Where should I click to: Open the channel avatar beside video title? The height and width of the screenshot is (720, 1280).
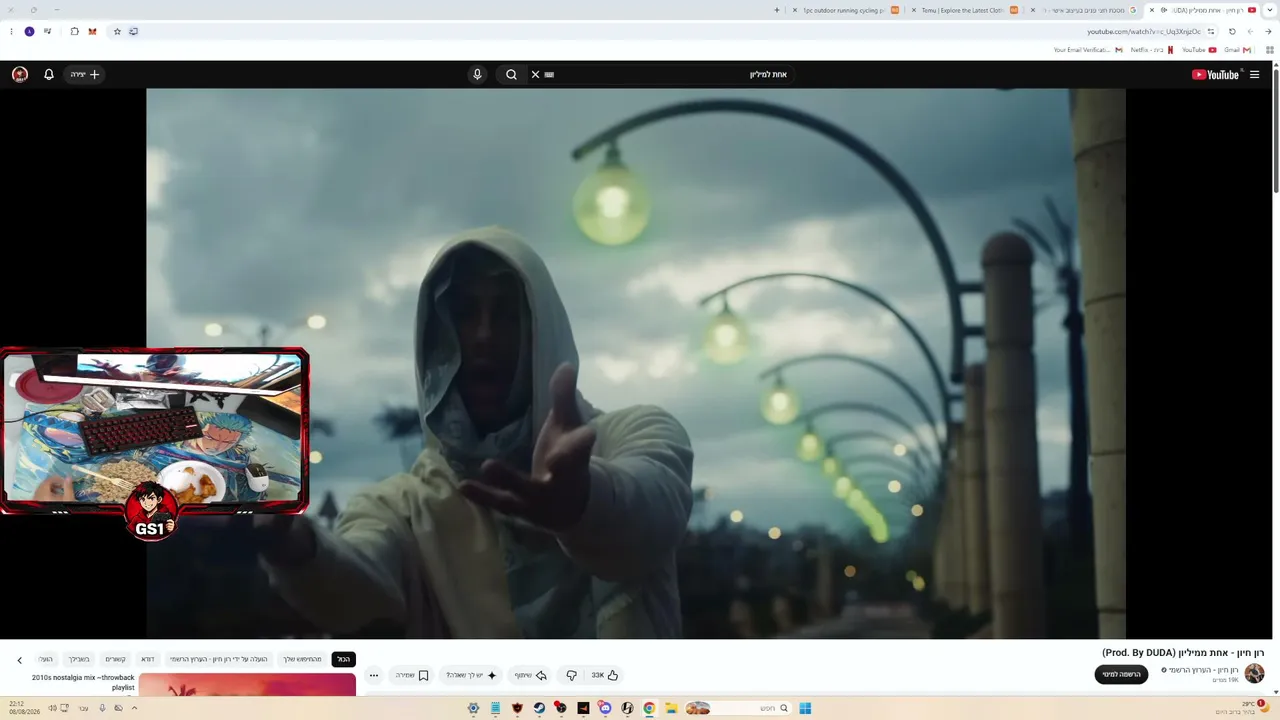coord(1254,673)
